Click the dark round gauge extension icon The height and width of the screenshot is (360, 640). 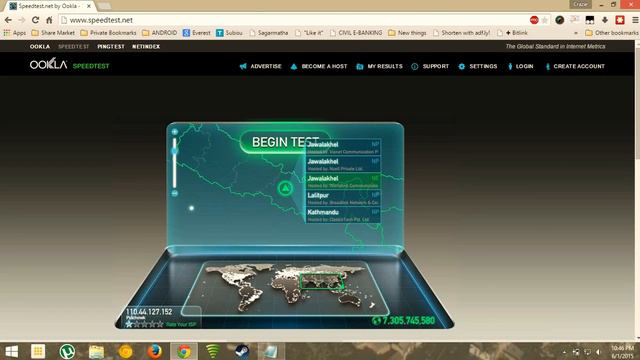point(560,20)
